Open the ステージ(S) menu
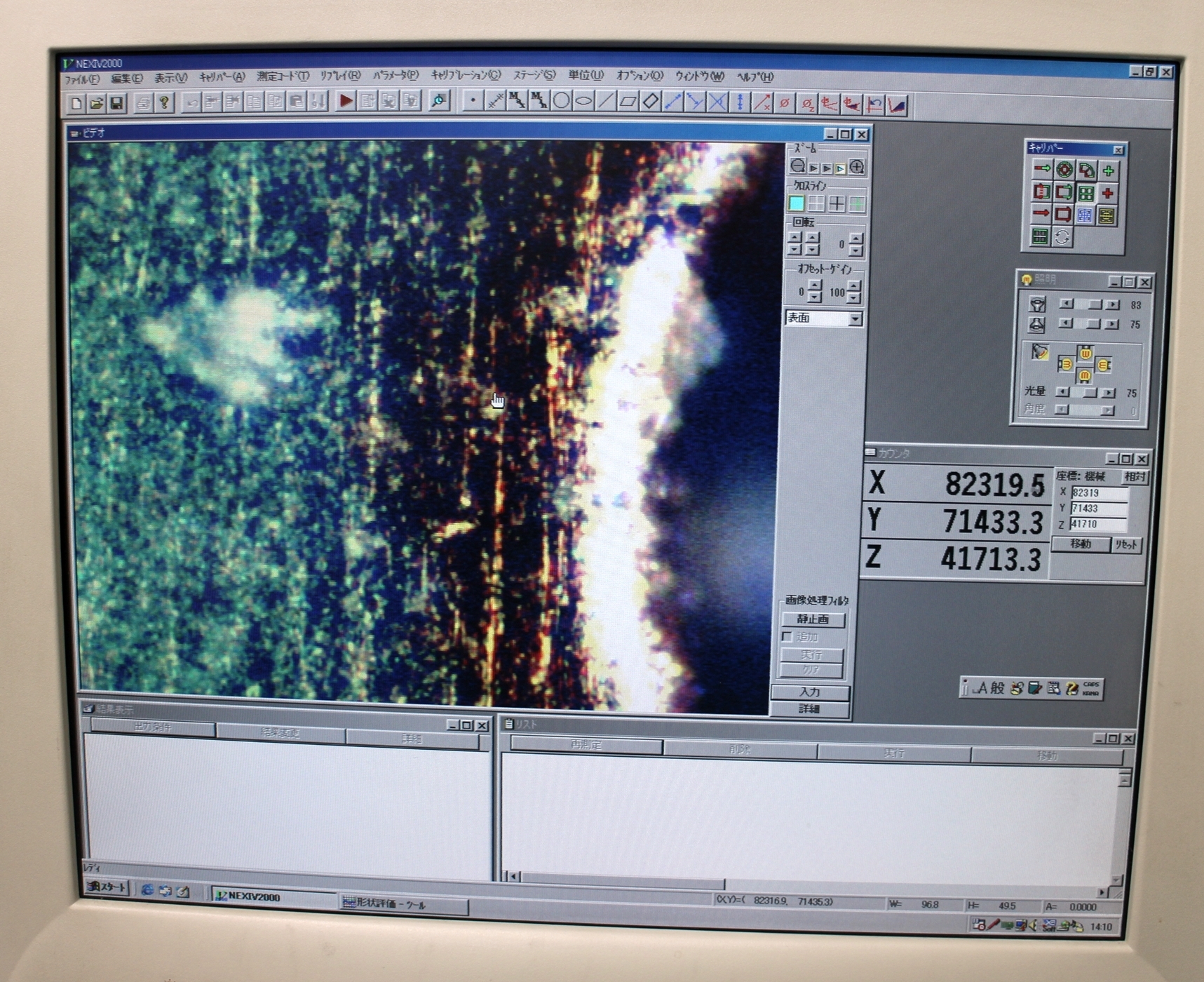1204x982 pixels. pyautogui.click(x=534, y=75)
